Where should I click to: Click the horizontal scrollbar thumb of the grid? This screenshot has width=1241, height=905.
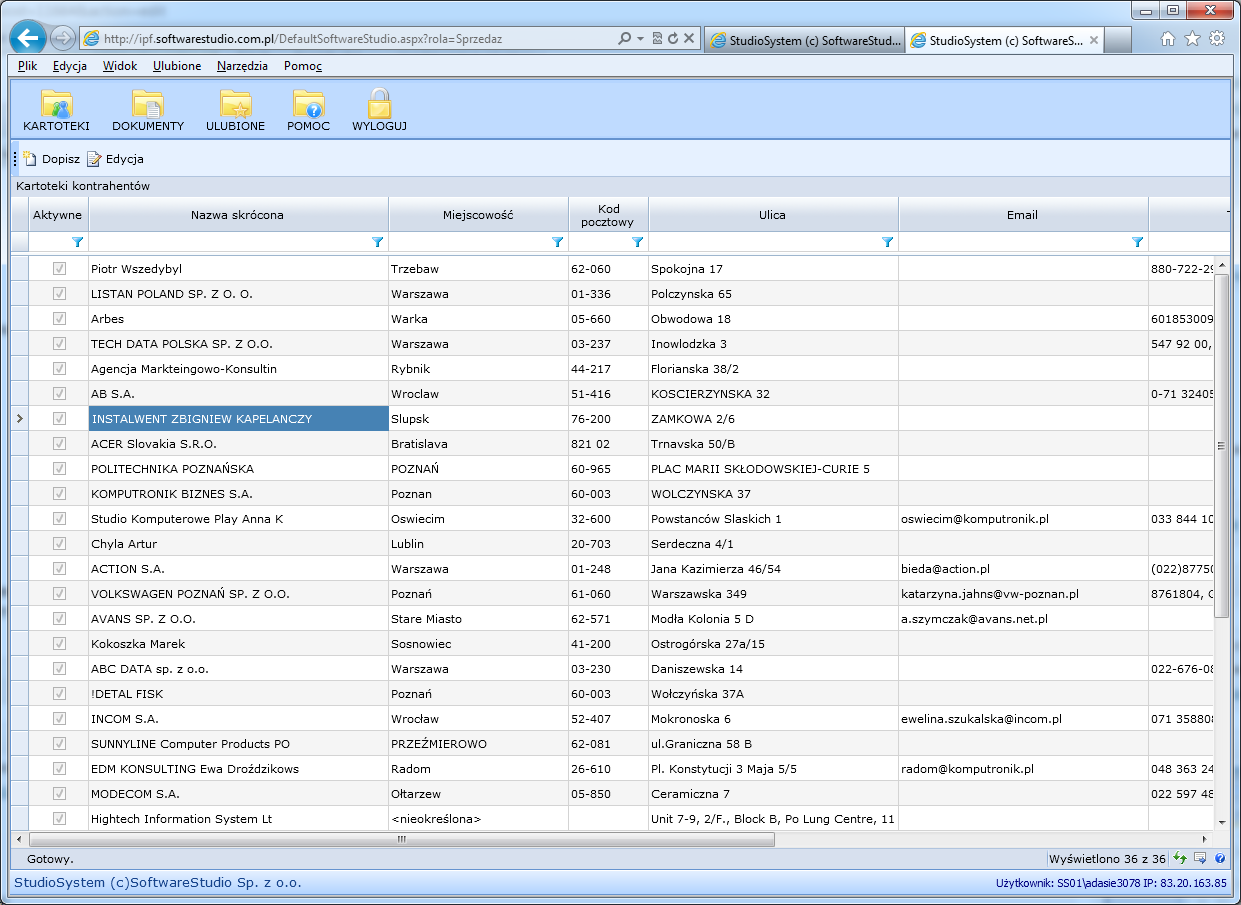coord(401,840)
